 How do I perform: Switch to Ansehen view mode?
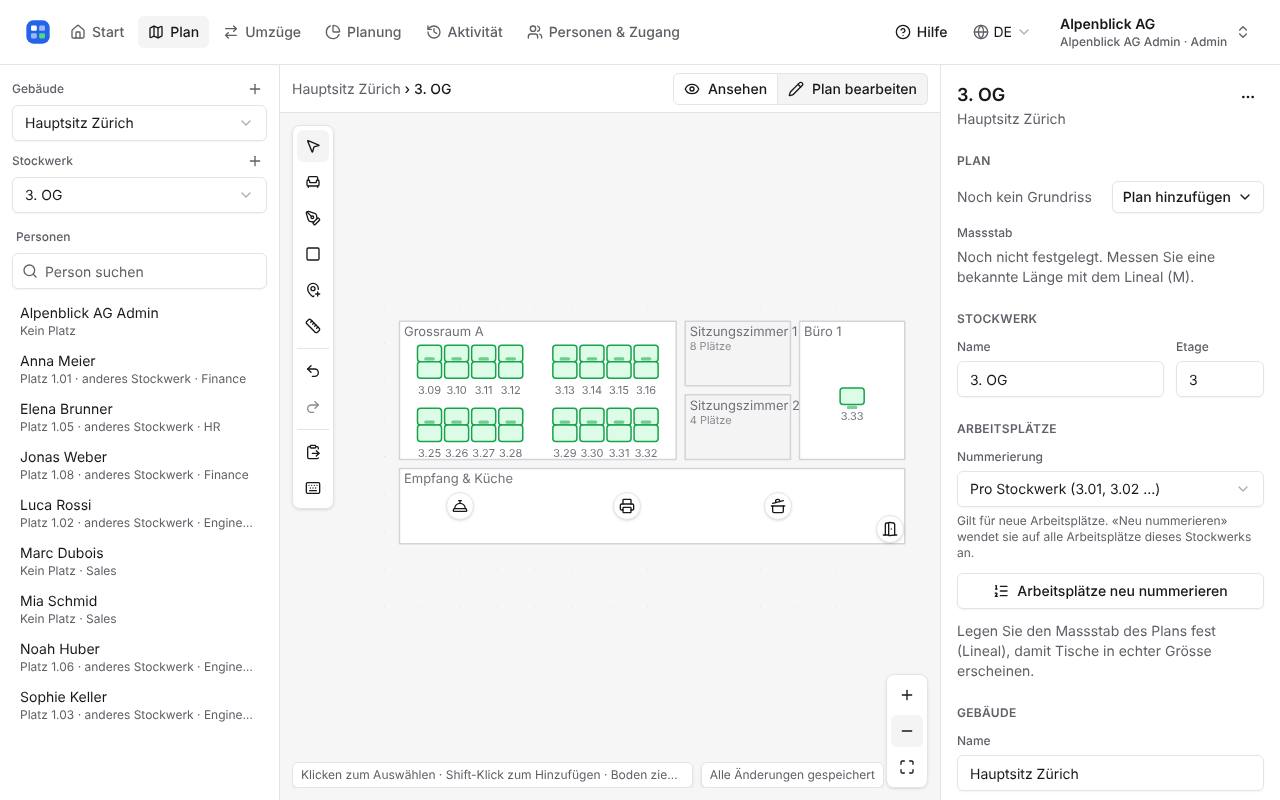(x=726, y=89)
